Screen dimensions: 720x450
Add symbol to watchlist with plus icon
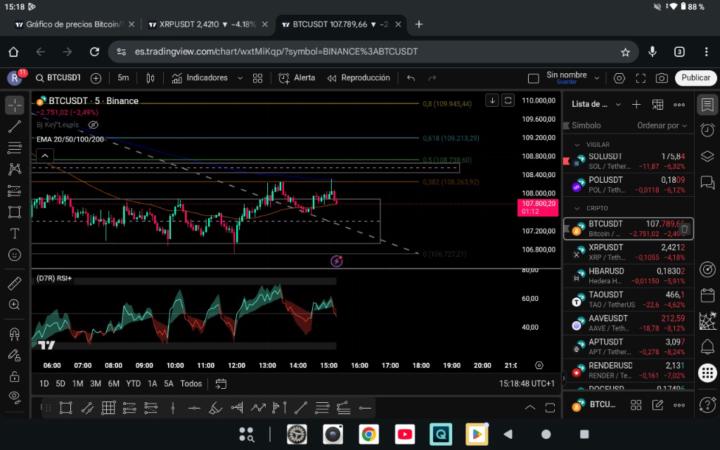pos(636,104)
